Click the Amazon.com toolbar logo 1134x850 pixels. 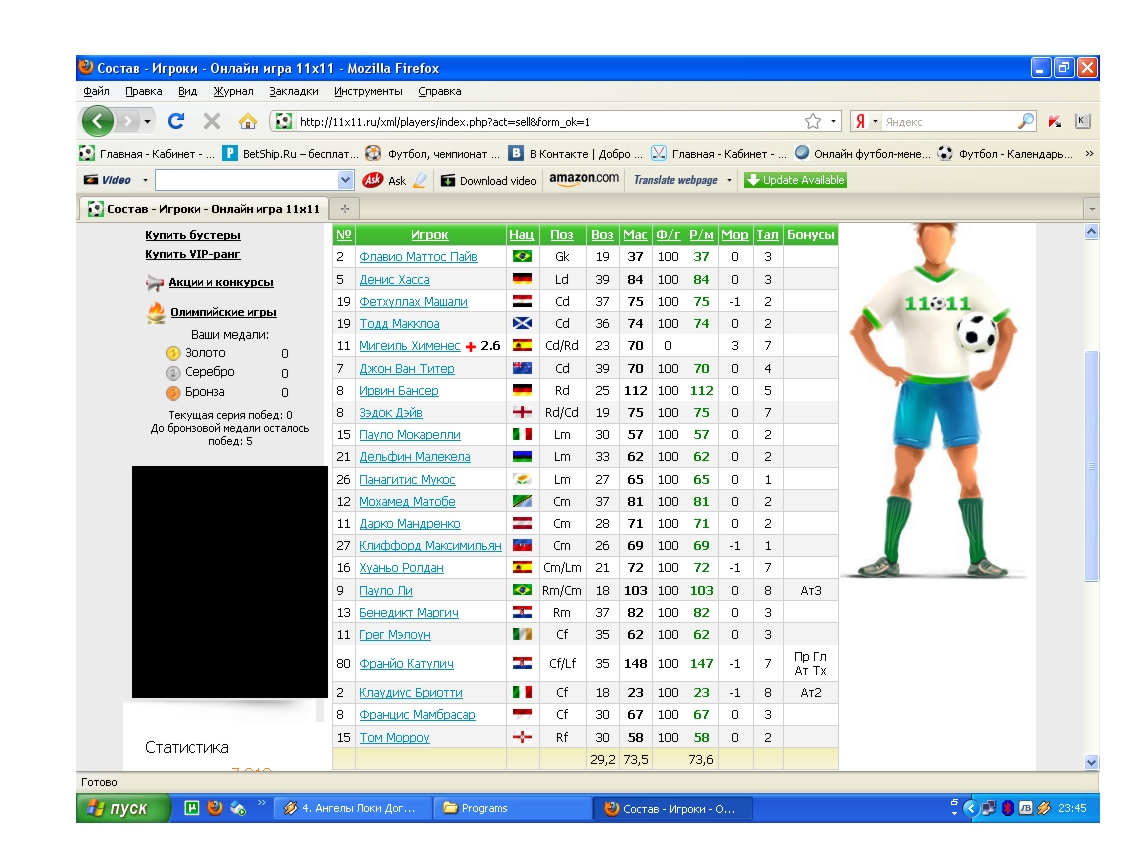point(584,179)
